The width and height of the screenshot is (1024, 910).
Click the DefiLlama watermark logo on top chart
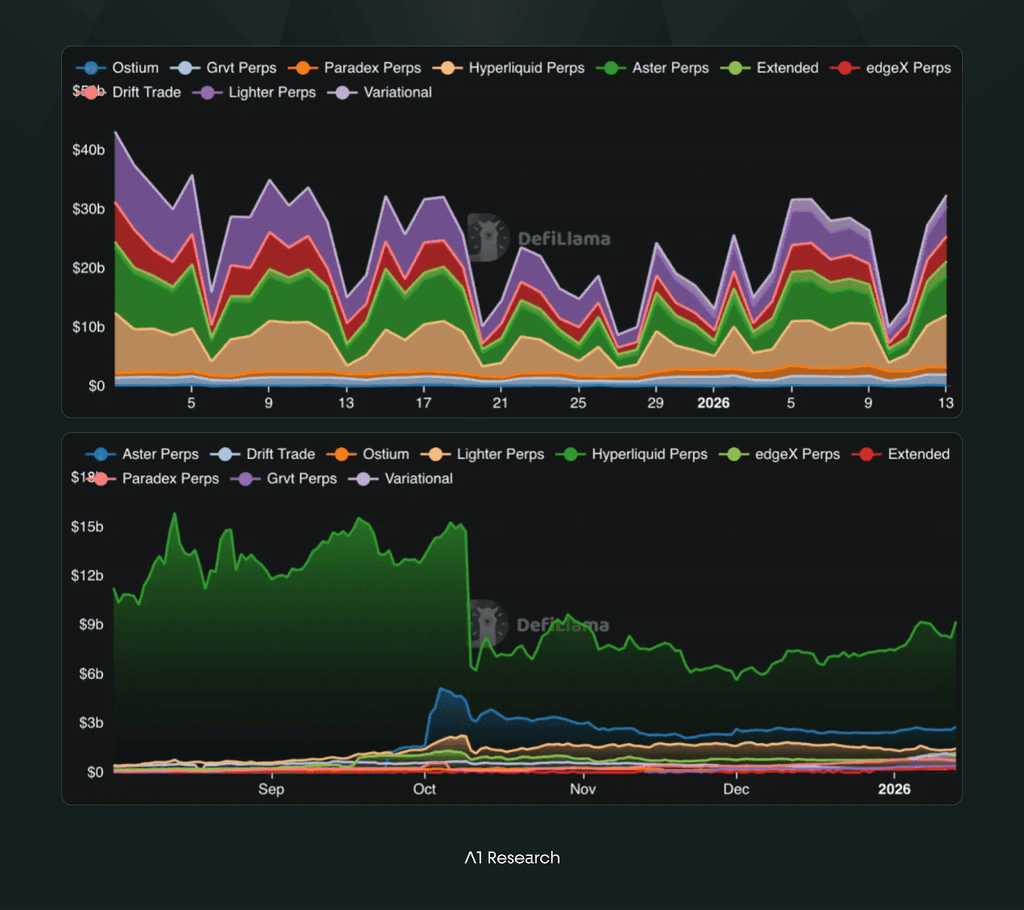[x=488, y=238]
